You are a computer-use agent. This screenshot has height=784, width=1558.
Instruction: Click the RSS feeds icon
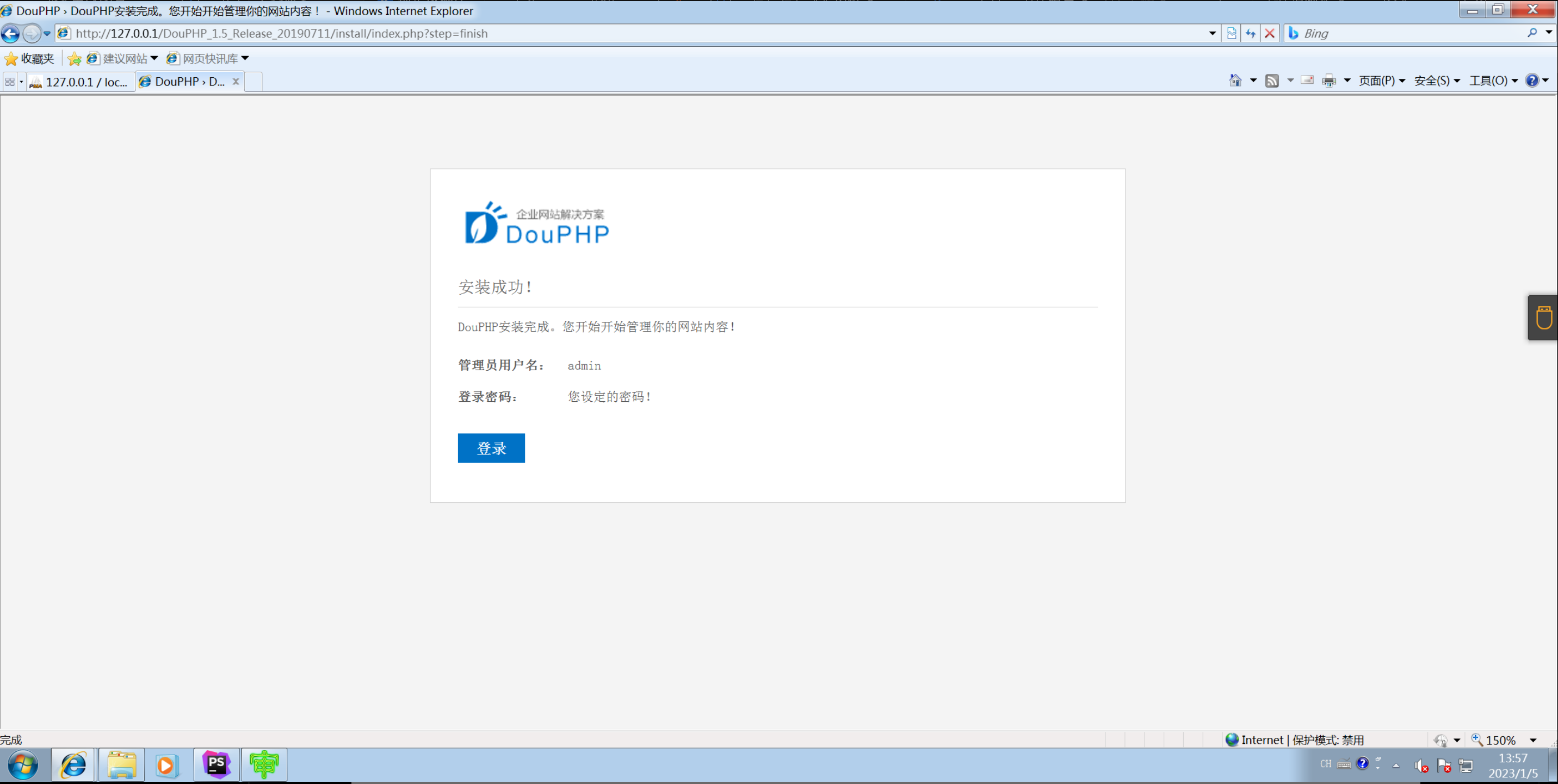(1272, 80)
